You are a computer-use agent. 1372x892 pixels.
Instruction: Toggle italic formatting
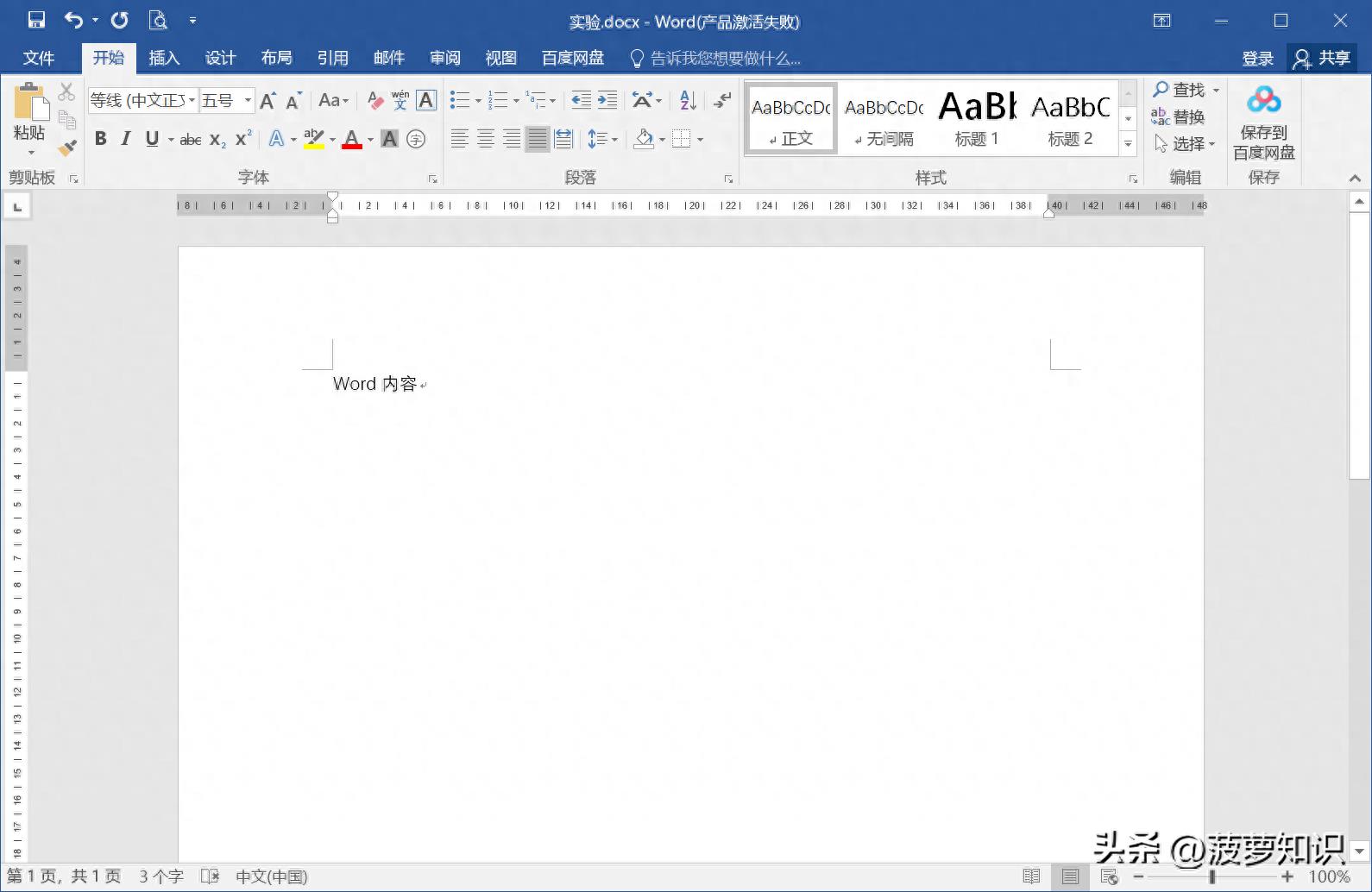127,139
